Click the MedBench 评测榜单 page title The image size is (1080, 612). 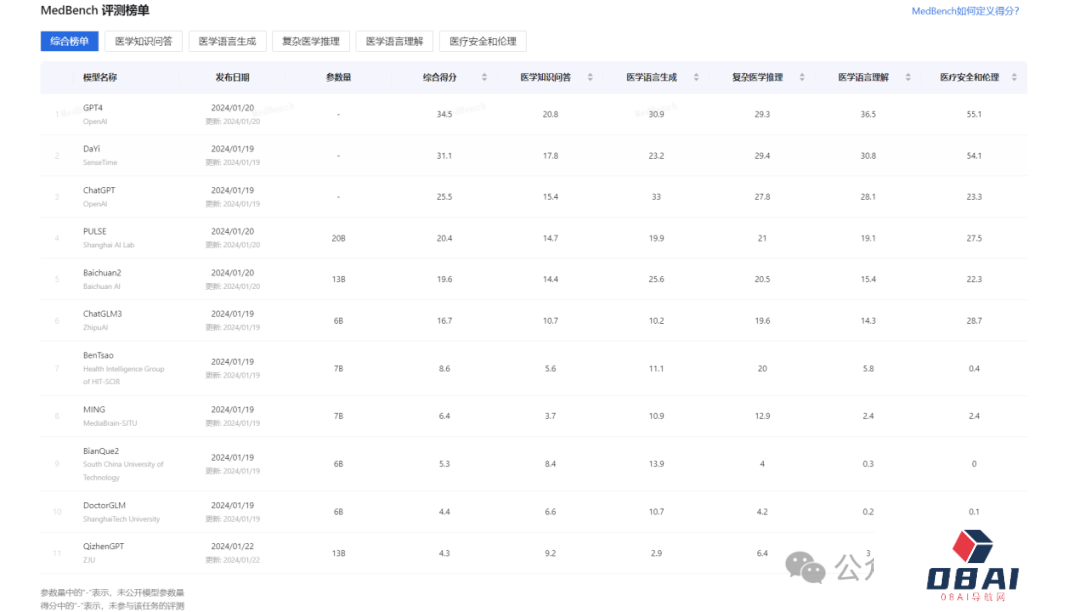pyautogui.click(x=95, y=10)
